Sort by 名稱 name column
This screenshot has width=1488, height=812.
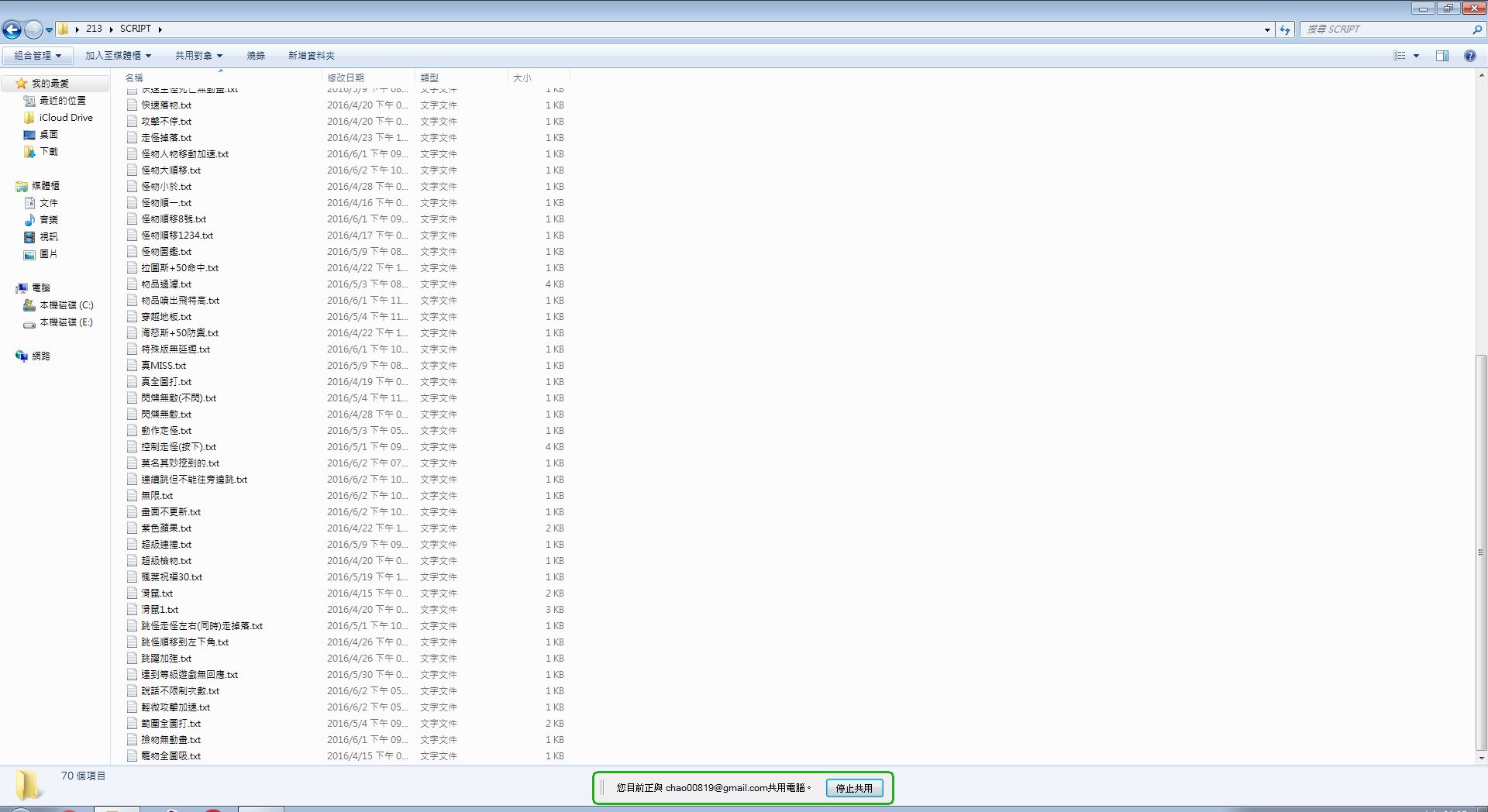point(222,77)
